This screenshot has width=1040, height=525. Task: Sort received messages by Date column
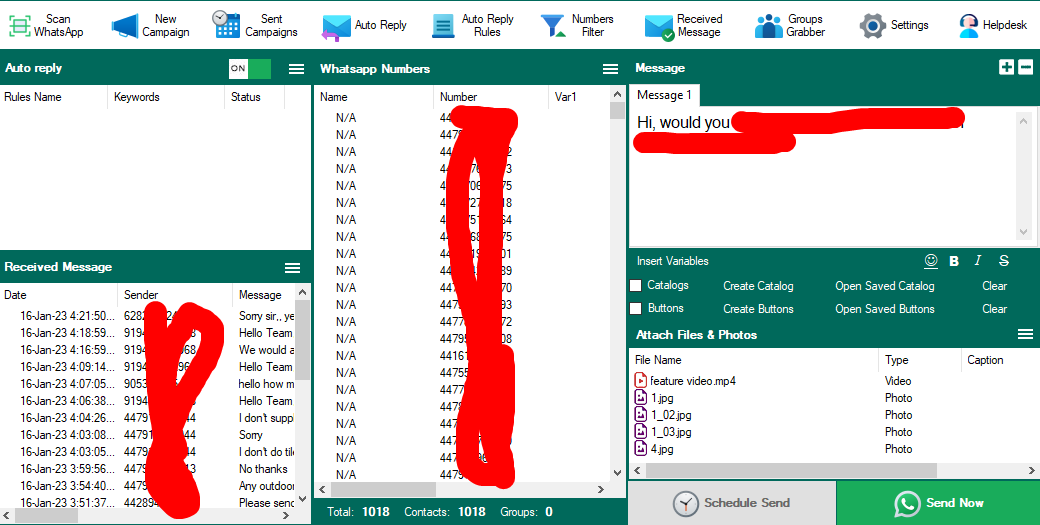(x=59, y=295)
